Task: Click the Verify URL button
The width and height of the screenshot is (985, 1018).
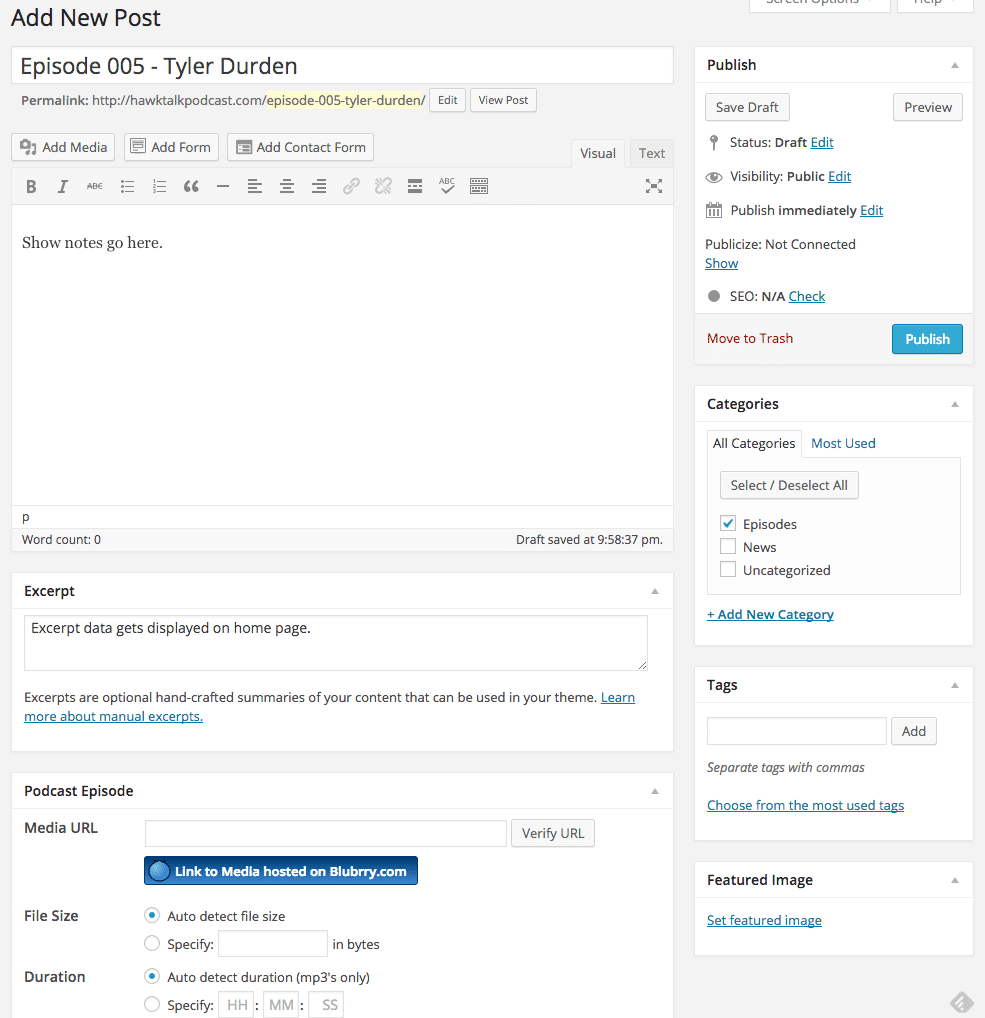Action: click(553, 833)
